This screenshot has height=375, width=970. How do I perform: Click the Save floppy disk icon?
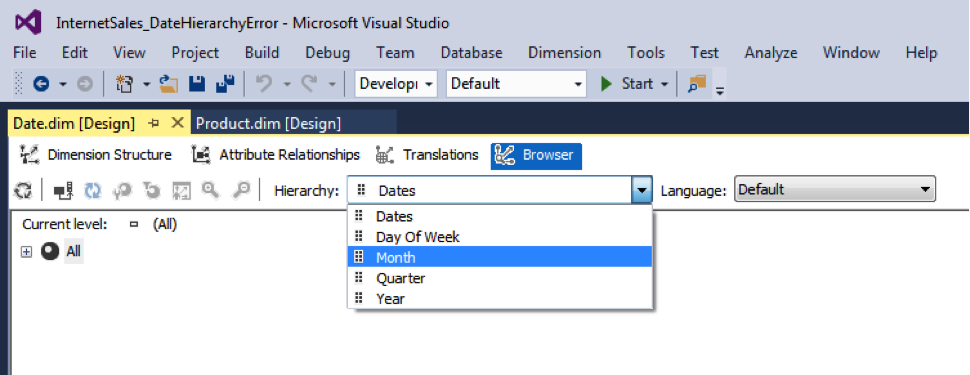(x=197, y=84)
